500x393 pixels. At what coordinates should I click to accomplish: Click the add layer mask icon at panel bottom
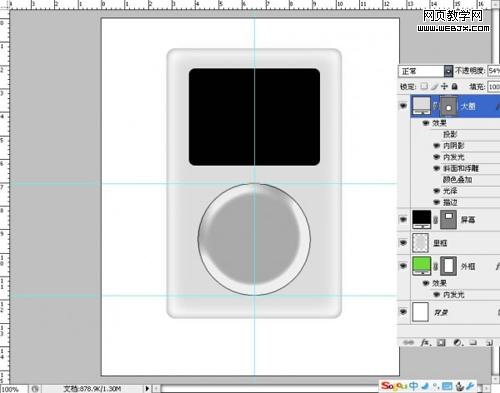[441, 342]
